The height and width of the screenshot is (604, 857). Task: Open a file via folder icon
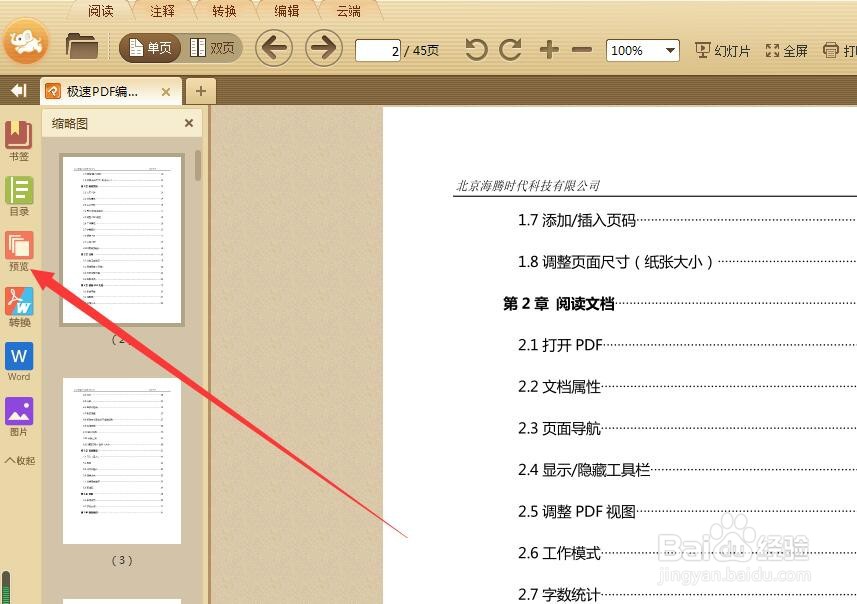81,46
